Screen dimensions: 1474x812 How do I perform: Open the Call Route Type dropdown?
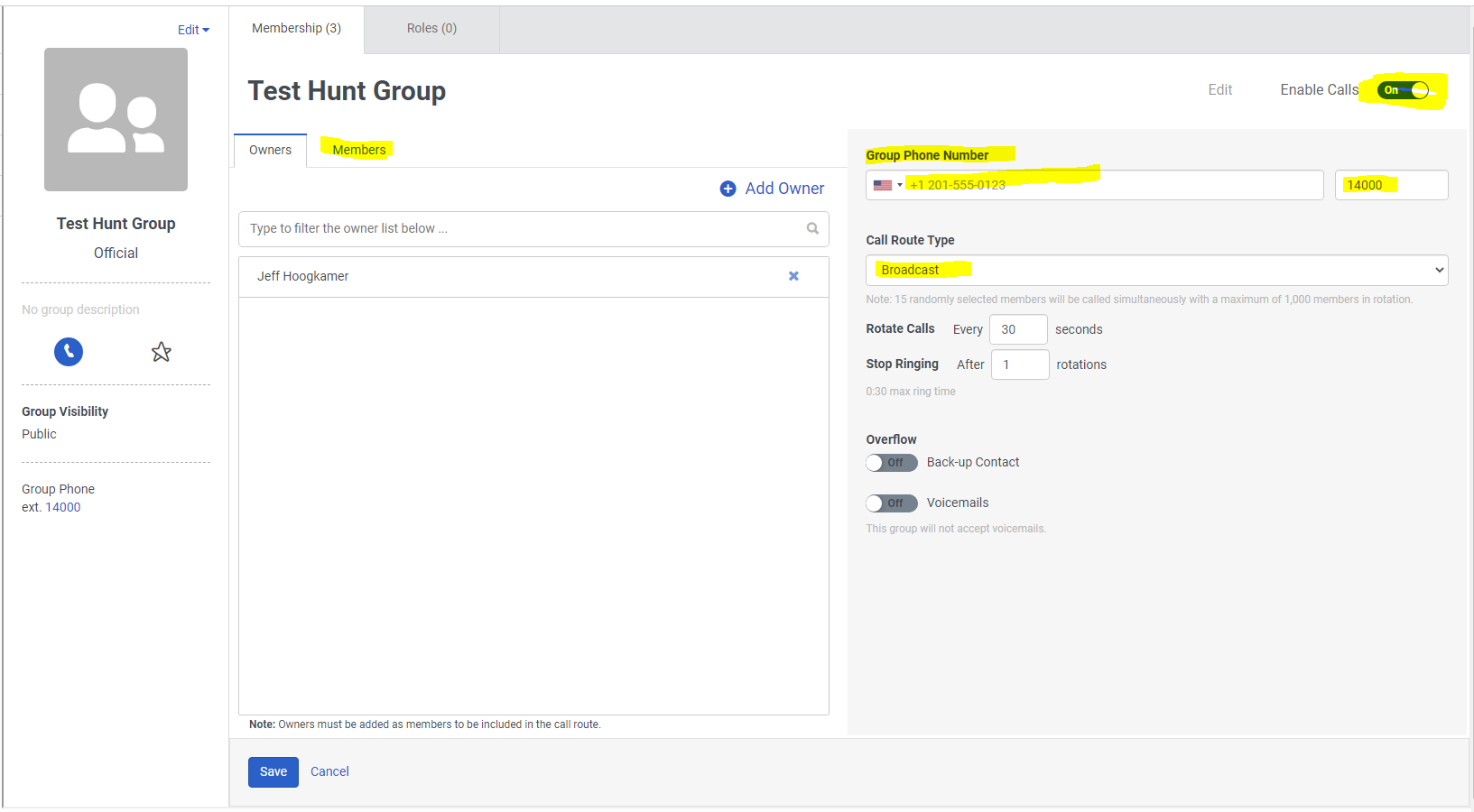[1156, 270]
